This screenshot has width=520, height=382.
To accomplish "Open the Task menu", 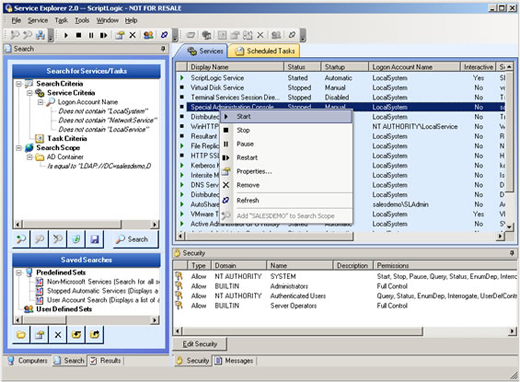I will coord(61,20).
